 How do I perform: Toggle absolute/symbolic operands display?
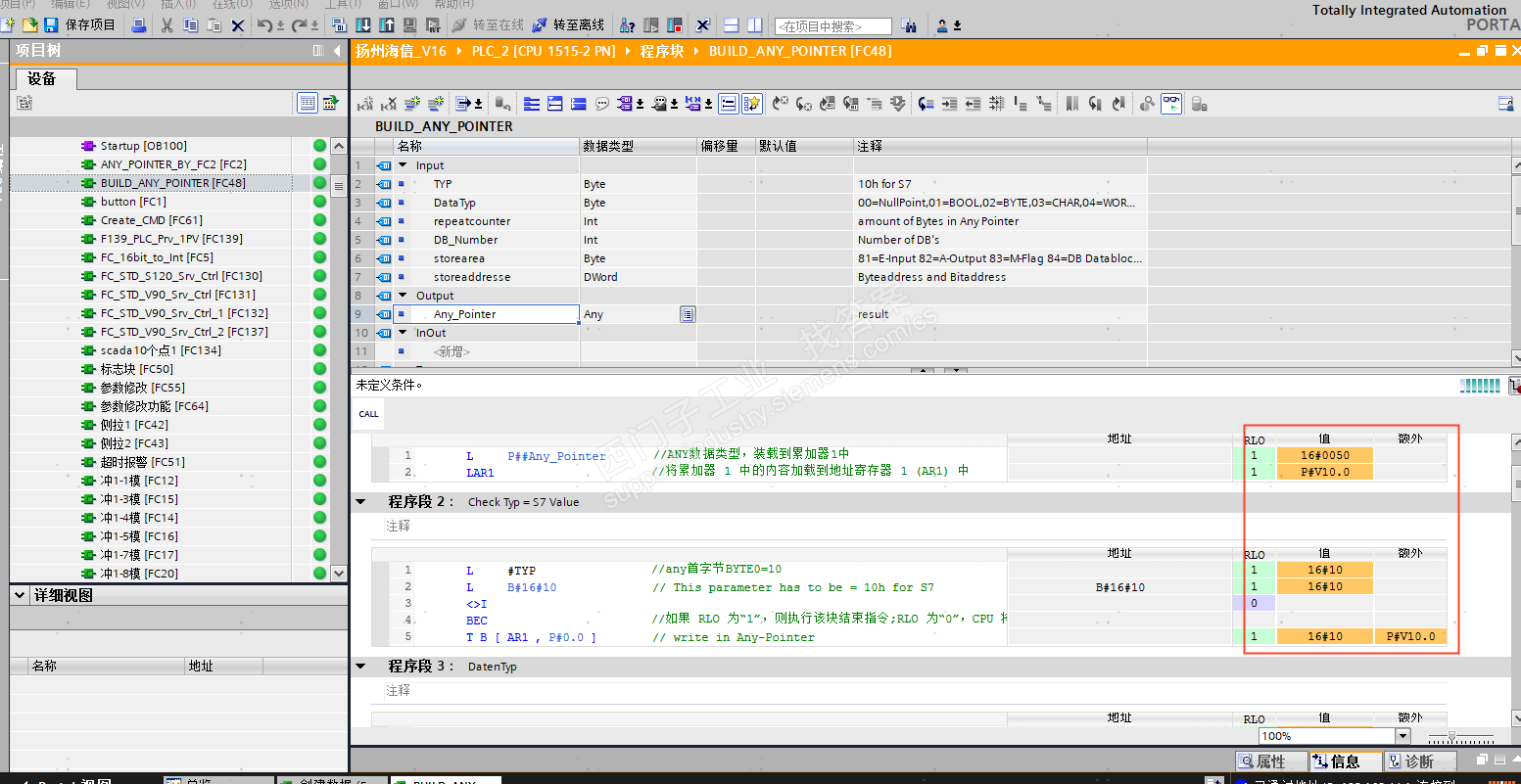coord(624,103)
